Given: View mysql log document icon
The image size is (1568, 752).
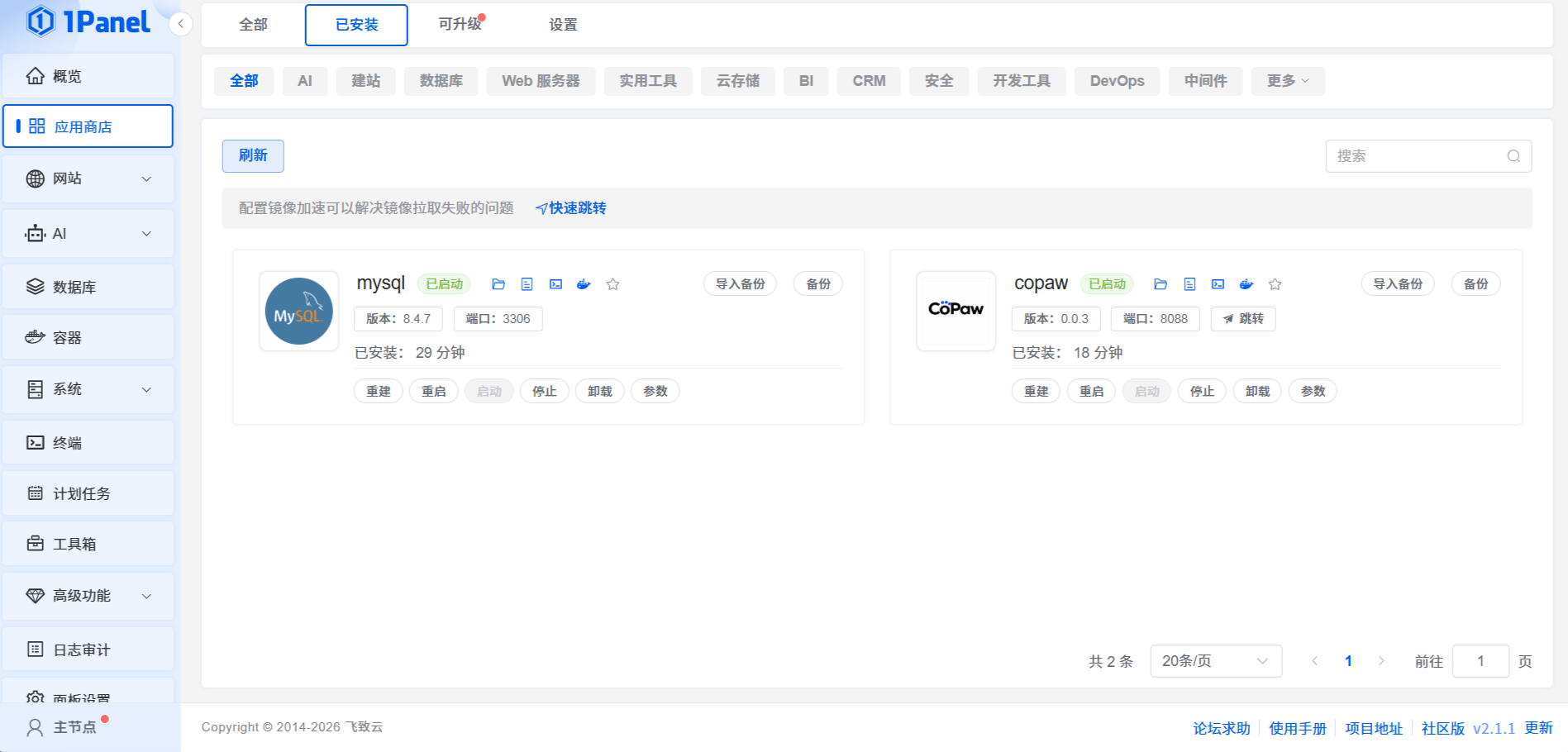Looking at the screenshot, I should [527, 284].
